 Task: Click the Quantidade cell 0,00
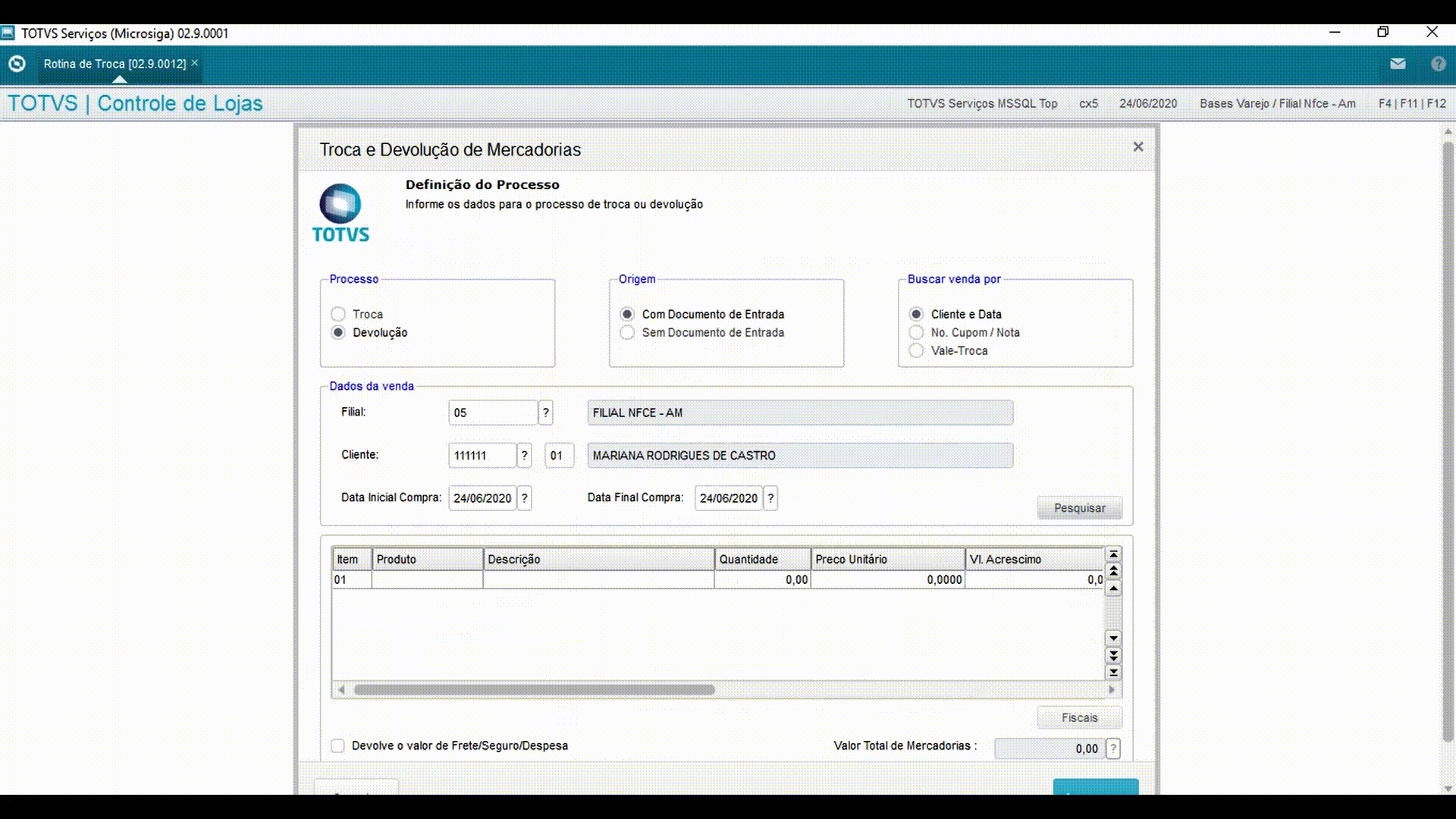pyautogui.click(x=763, y=579)
